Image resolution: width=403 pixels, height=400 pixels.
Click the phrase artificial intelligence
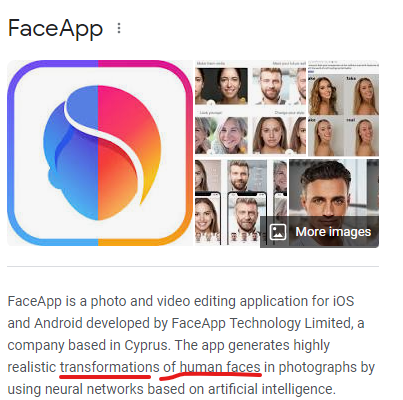tap(271, 389)
